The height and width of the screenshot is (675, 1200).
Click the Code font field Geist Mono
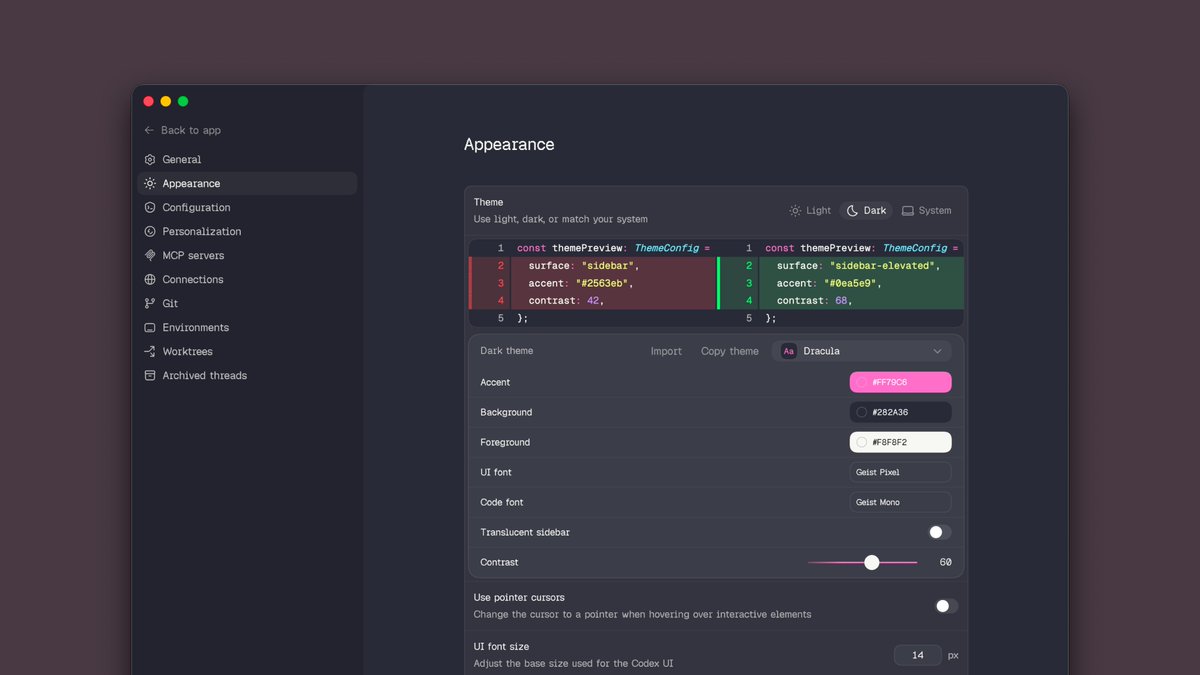point(901,502)
